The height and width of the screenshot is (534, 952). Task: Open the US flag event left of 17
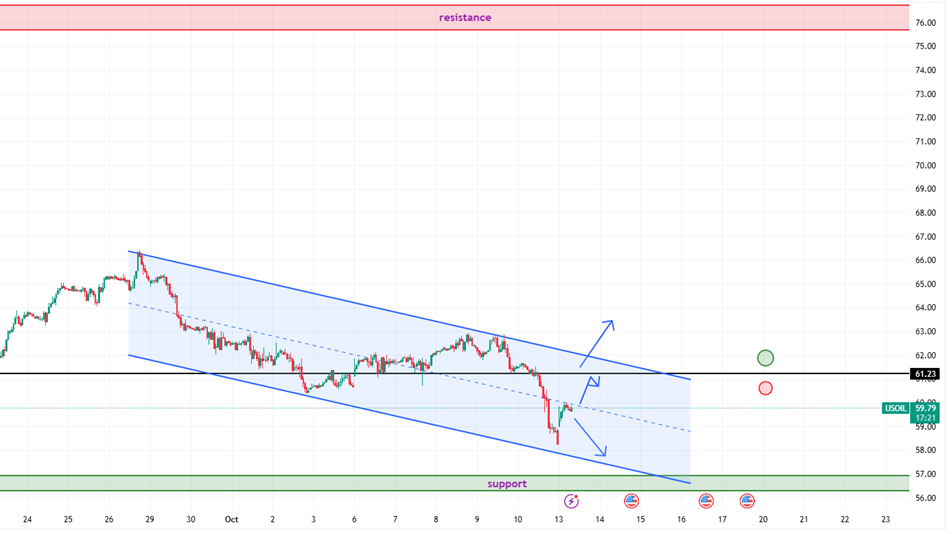tap(706, 500)
